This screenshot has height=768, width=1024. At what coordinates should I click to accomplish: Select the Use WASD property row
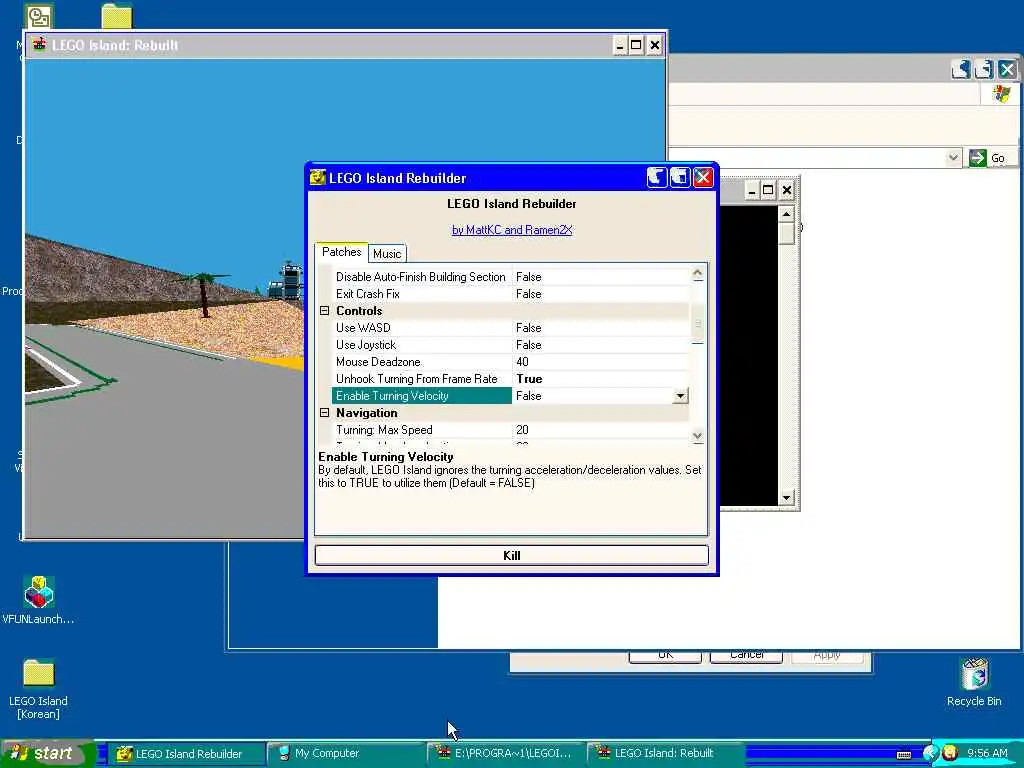(510, 328)
